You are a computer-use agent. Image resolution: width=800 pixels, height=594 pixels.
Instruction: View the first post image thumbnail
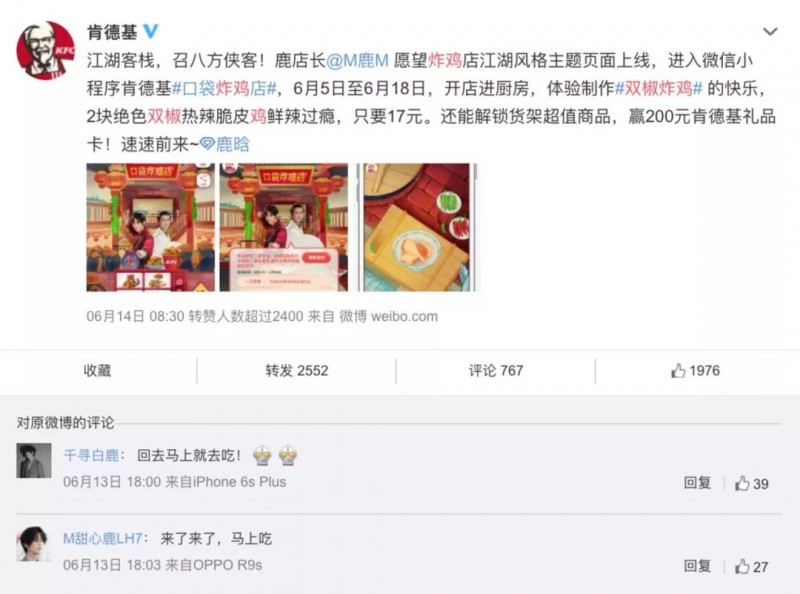point(151,228)
